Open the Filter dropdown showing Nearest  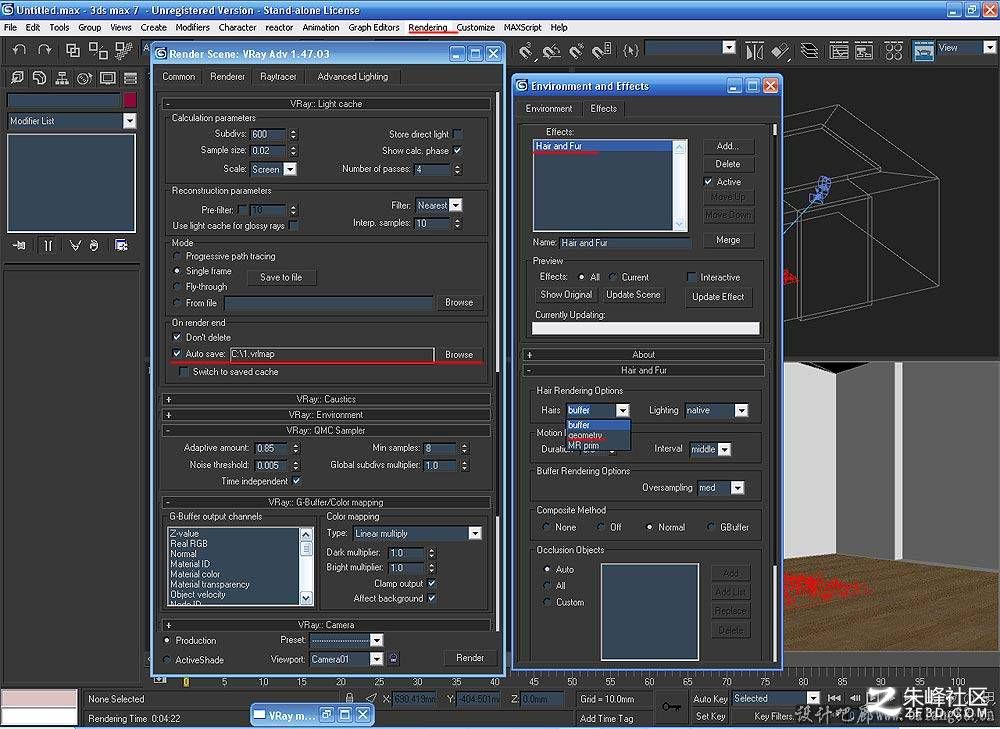455,205
